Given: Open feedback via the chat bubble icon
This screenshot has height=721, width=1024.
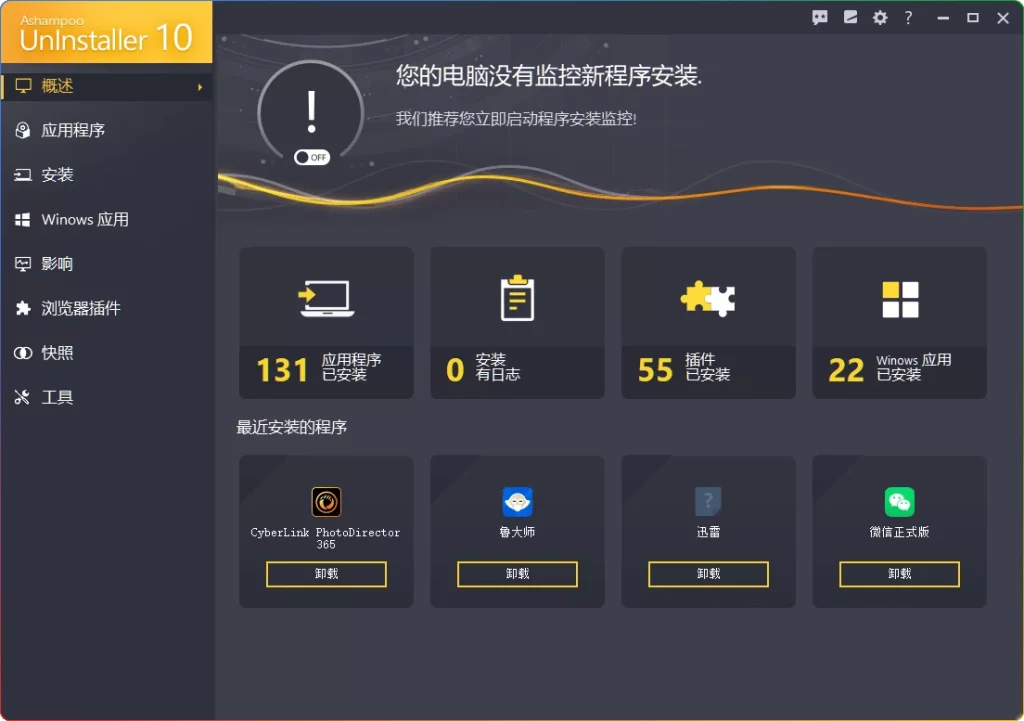Looking at the screenshot, I should 820,17.
